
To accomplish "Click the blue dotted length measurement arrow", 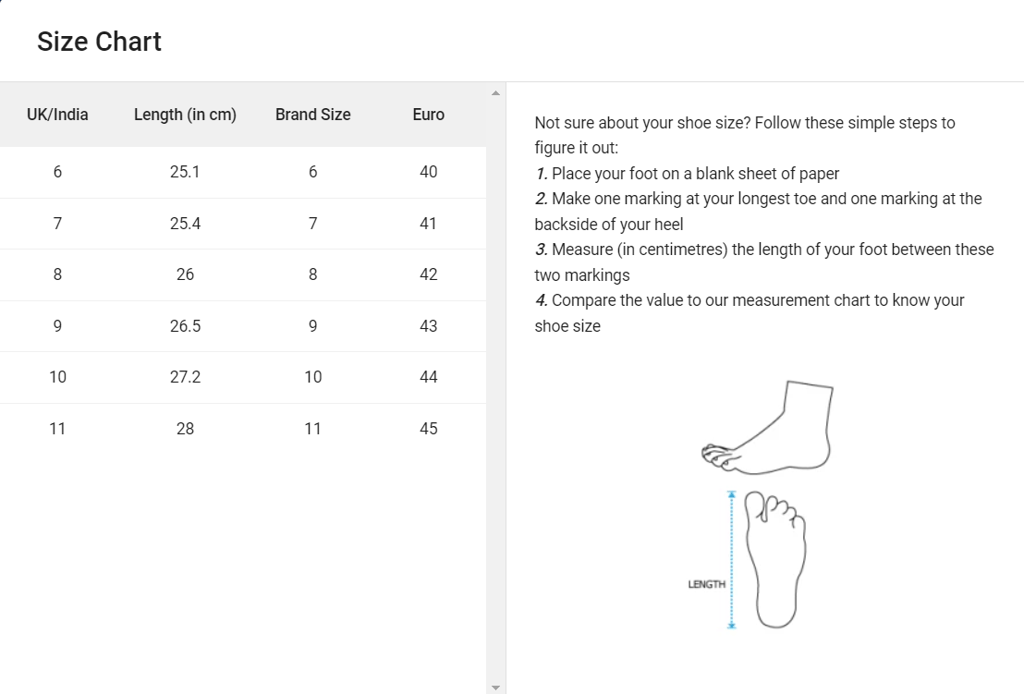I will [732, 559].
